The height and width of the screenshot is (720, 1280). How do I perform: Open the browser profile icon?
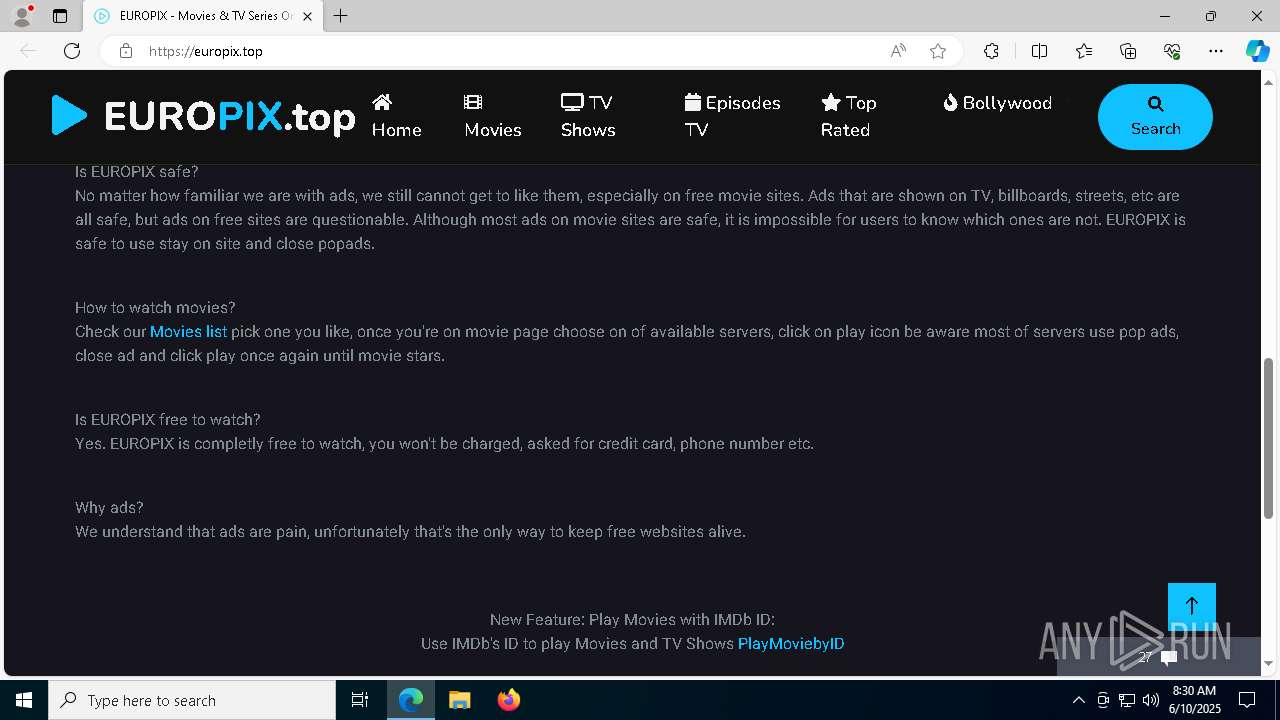pos(22,16)
